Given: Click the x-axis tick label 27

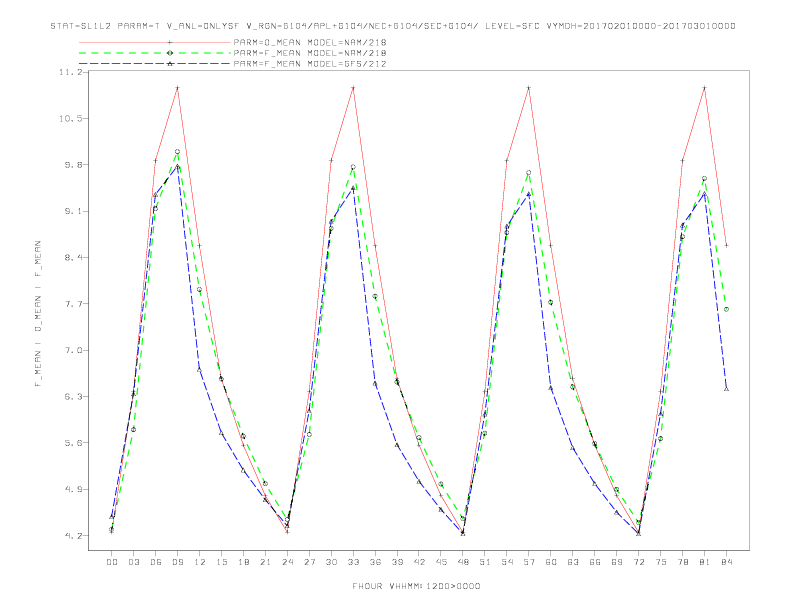Looking at the screenshot, I should 310,562.
